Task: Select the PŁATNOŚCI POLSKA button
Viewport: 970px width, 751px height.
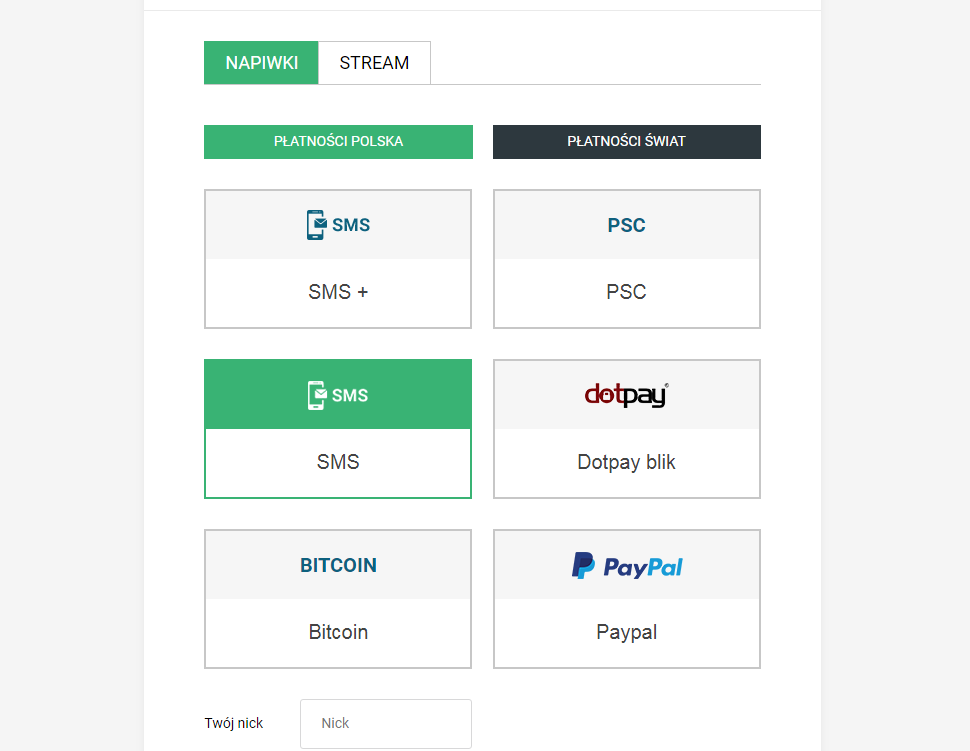Action: tap(338, 142)
